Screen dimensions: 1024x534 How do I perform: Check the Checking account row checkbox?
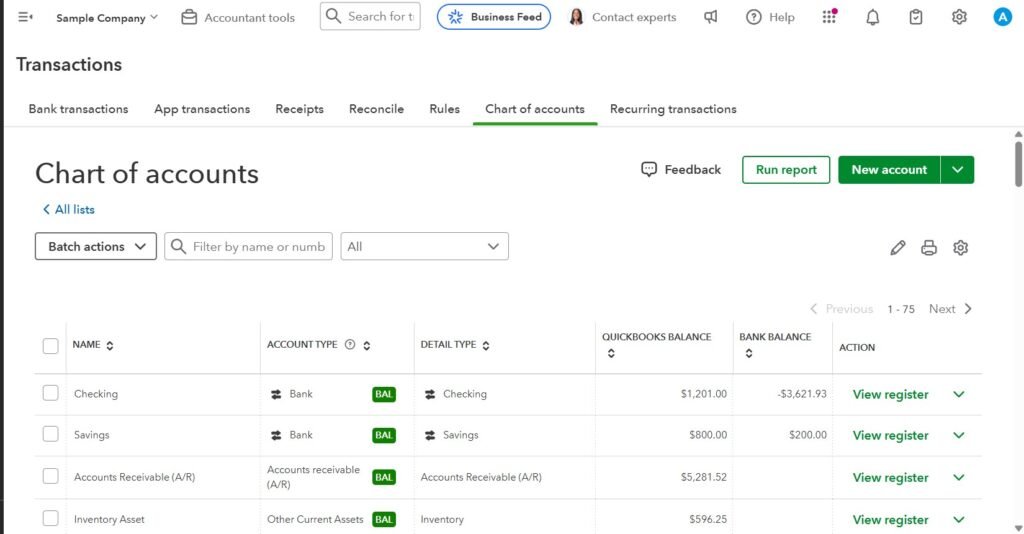coord(51,393)
